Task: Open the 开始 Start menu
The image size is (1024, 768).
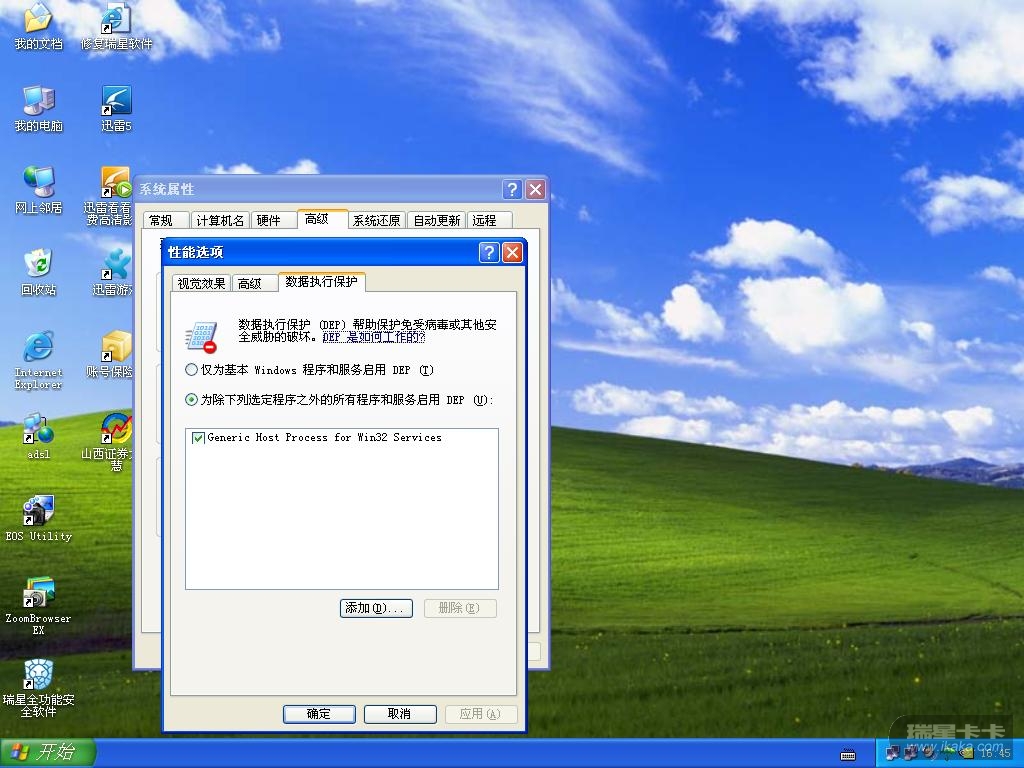Action: point(47,752)
